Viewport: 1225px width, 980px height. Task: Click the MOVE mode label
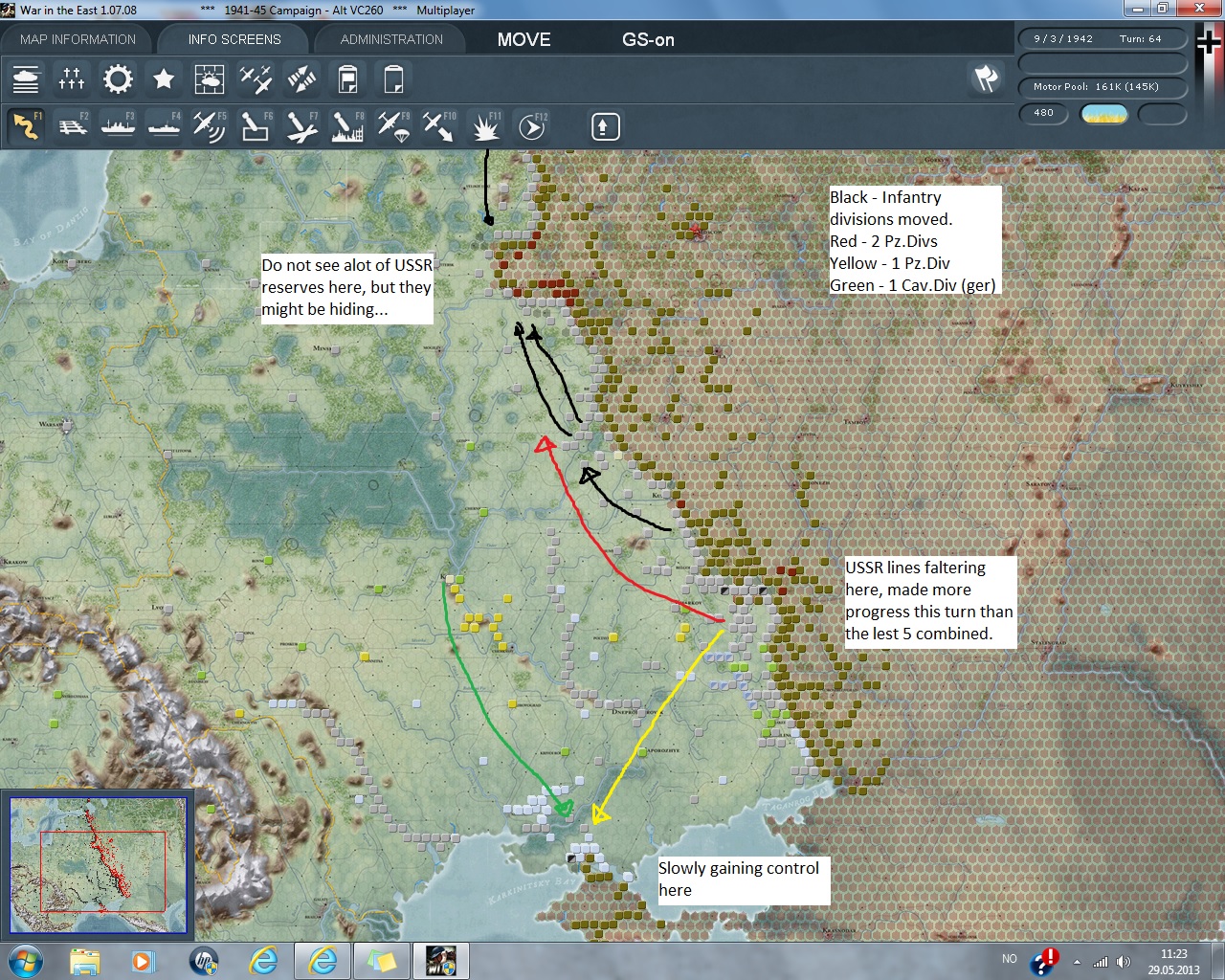tap(523, 39)
